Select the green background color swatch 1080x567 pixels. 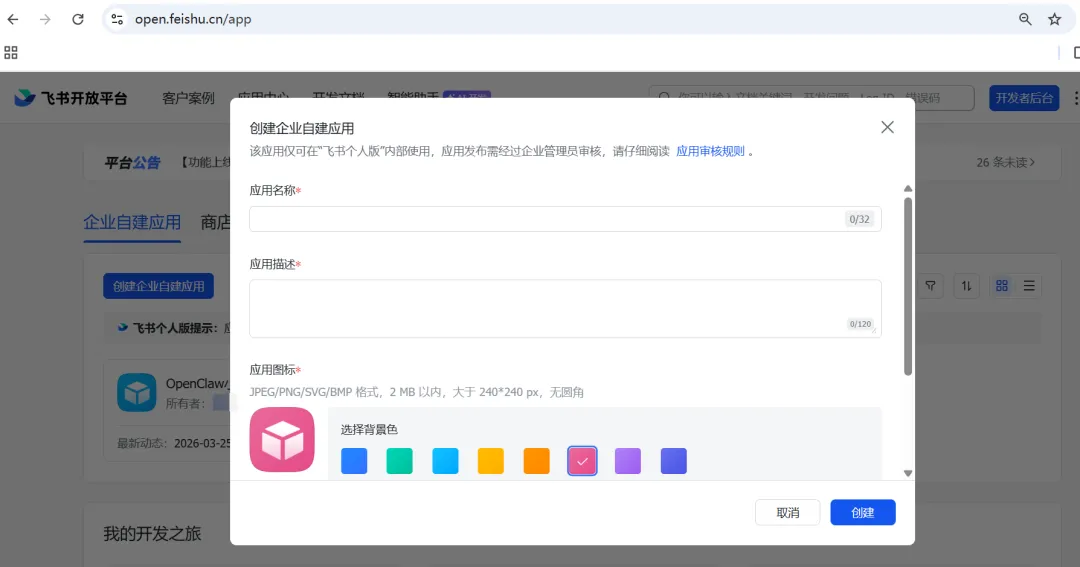click(x=399, y=461)
